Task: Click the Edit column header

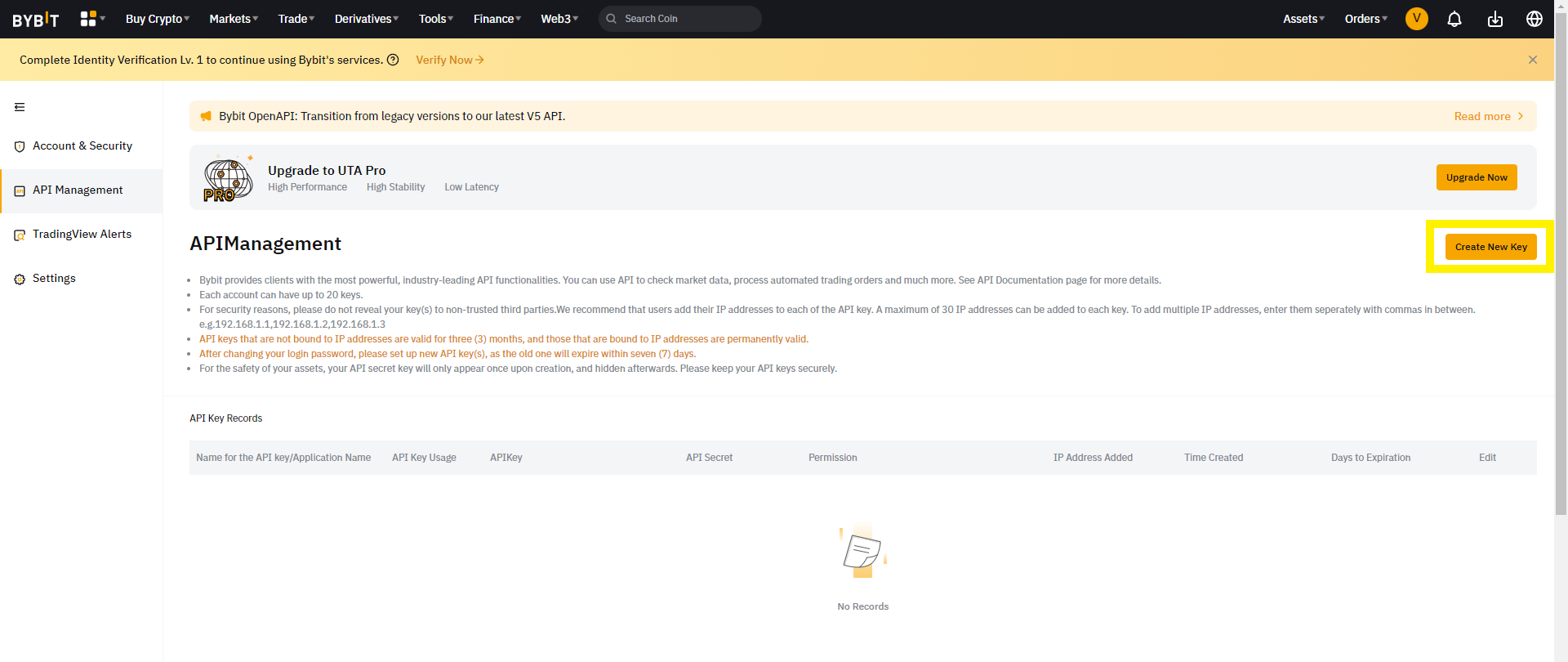Action: [1487, 458]
